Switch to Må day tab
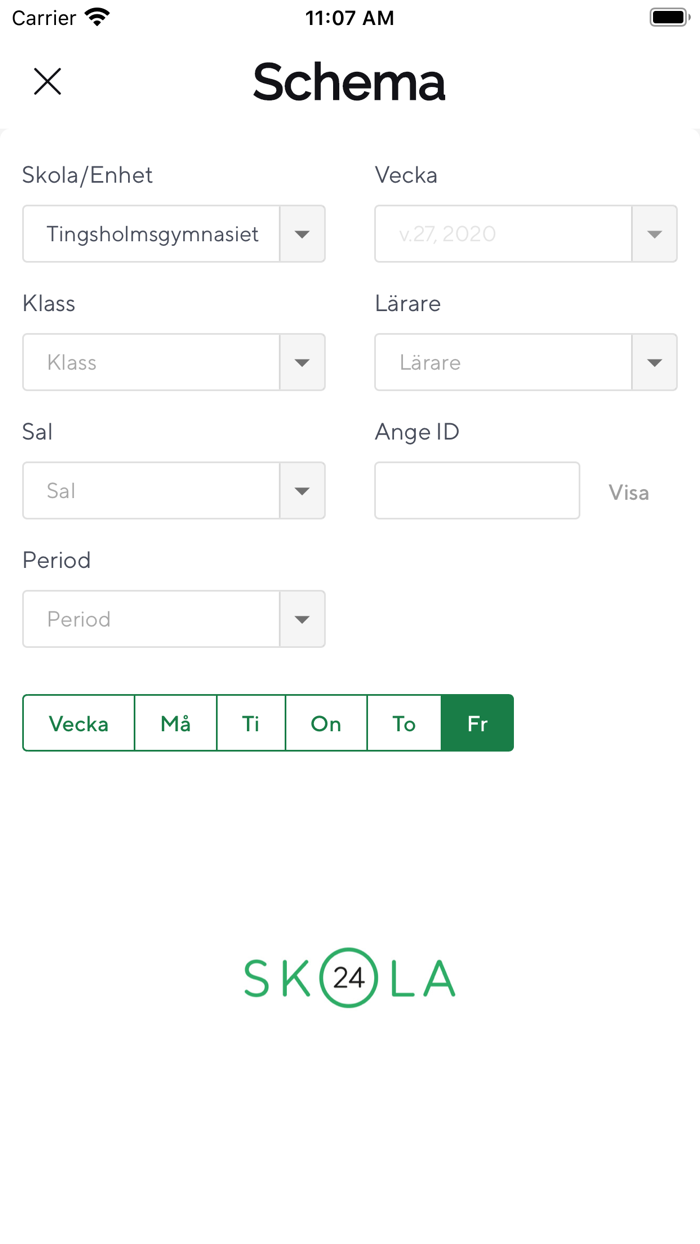Viewport: 700px width, 1244px height. (x=176, y=723)
